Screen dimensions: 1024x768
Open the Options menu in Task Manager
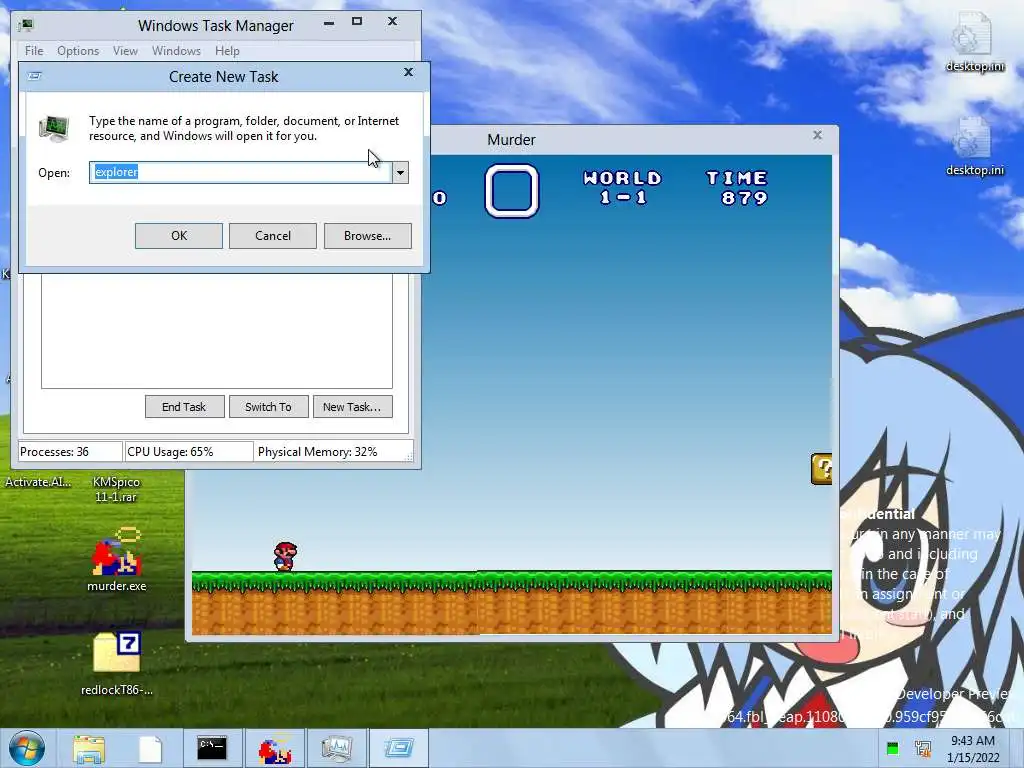(78, 51)
